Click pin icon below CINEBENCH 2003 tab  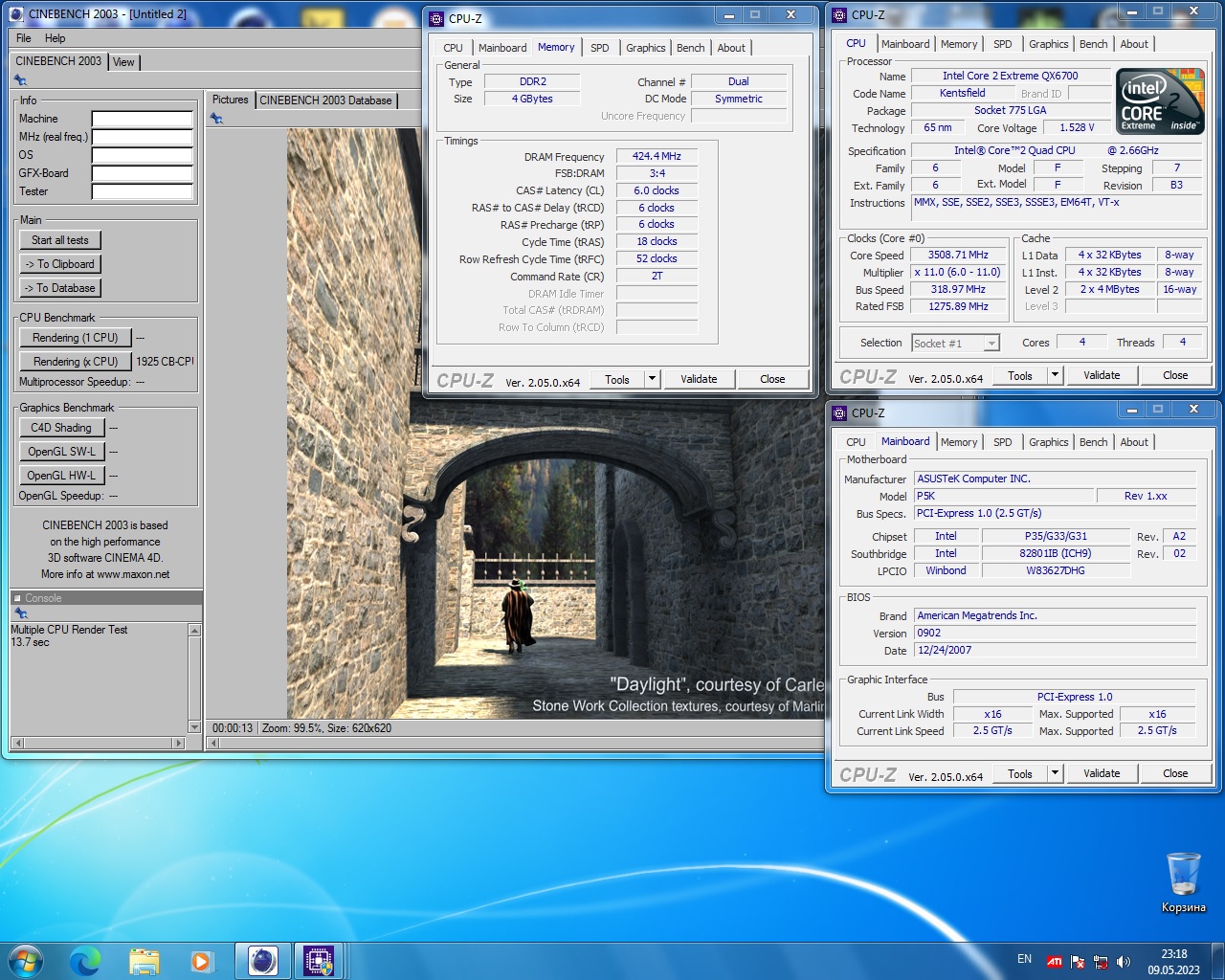click(x=21, y=79)
